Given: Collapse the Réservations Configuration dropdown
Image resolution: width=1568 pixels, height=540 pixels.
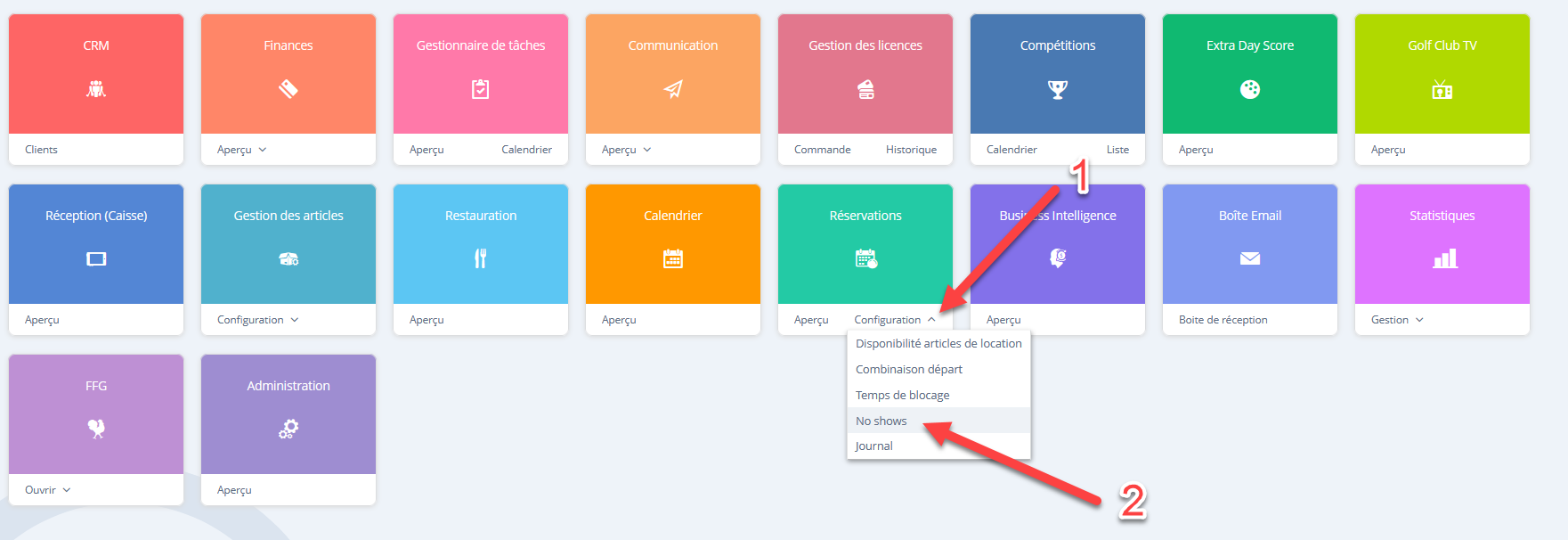Looking at the screenshot, I should 895,320.
